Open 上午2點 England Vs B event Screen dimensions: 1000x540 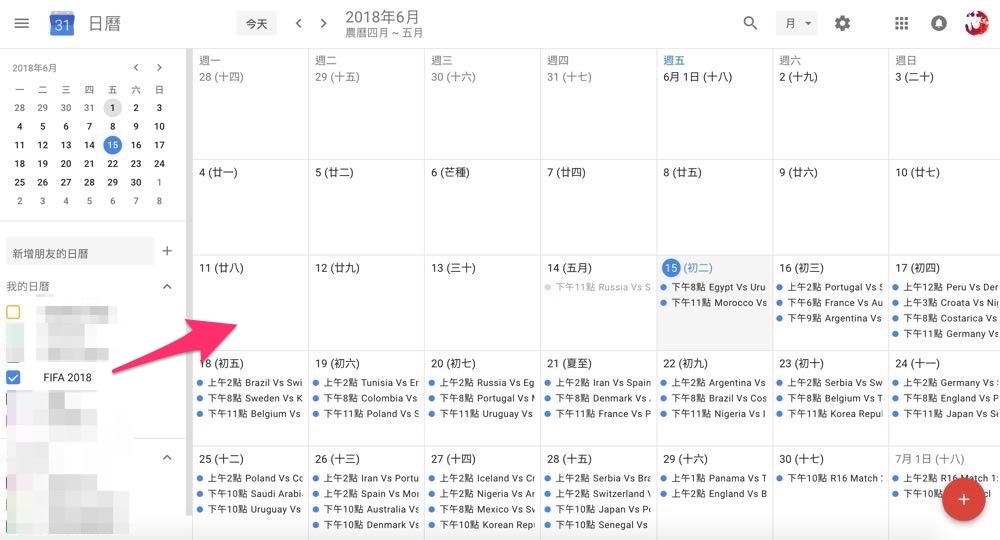(714, 493)
